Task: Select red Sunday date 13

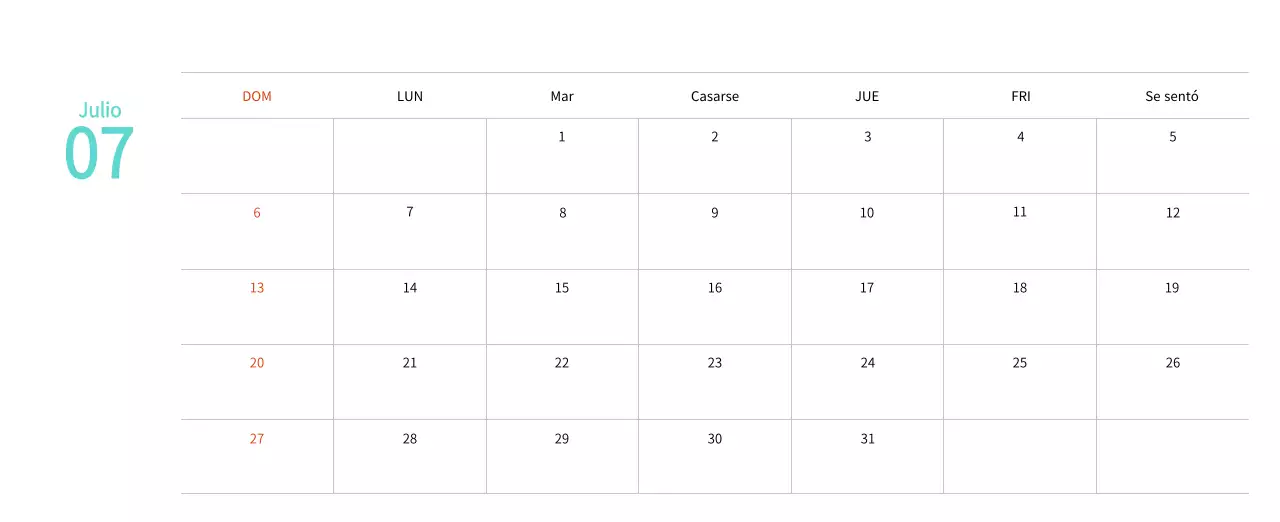Action: tap(257, 288)
